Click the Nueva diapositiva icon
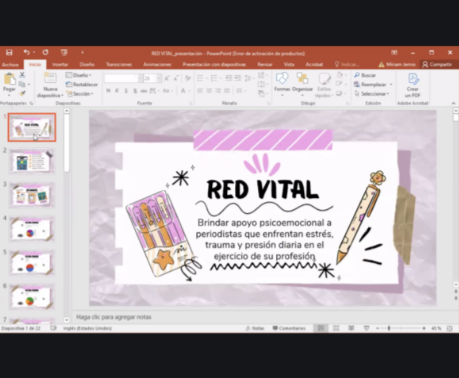The width and height of the screenshot is (459, 378). pyautogui.click(x=50, y=79)
